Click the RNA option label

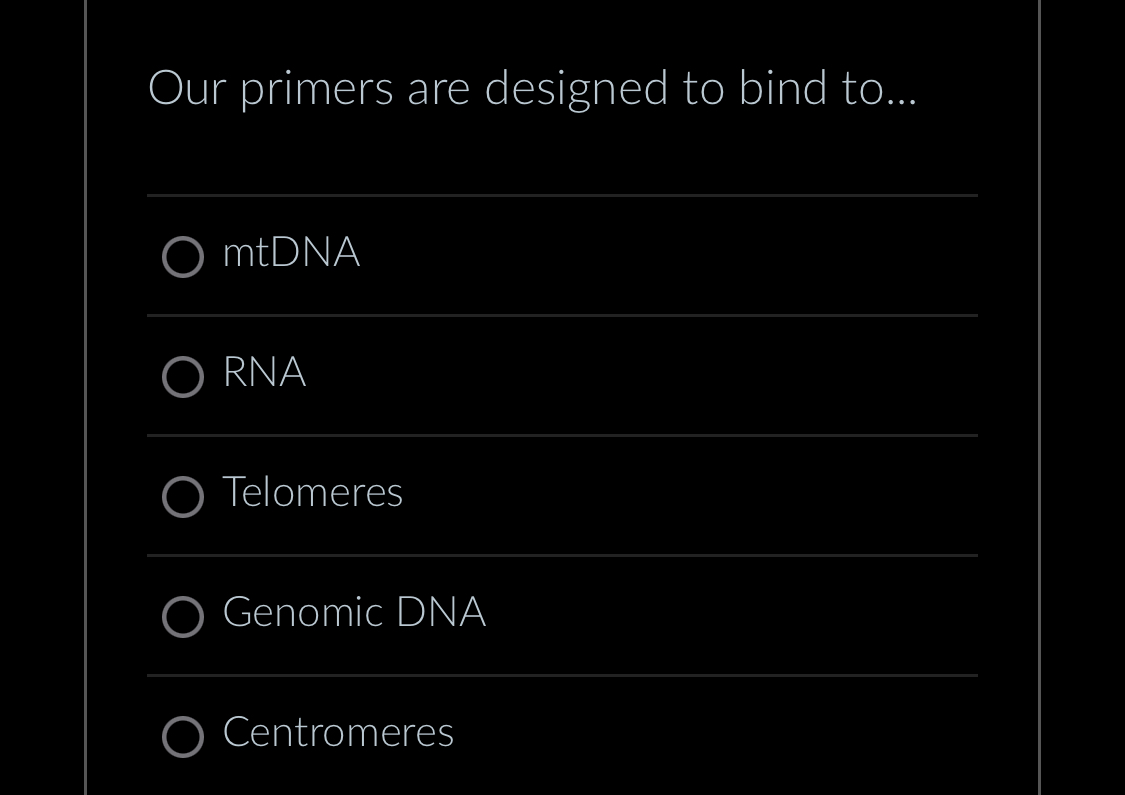point(264,373)
